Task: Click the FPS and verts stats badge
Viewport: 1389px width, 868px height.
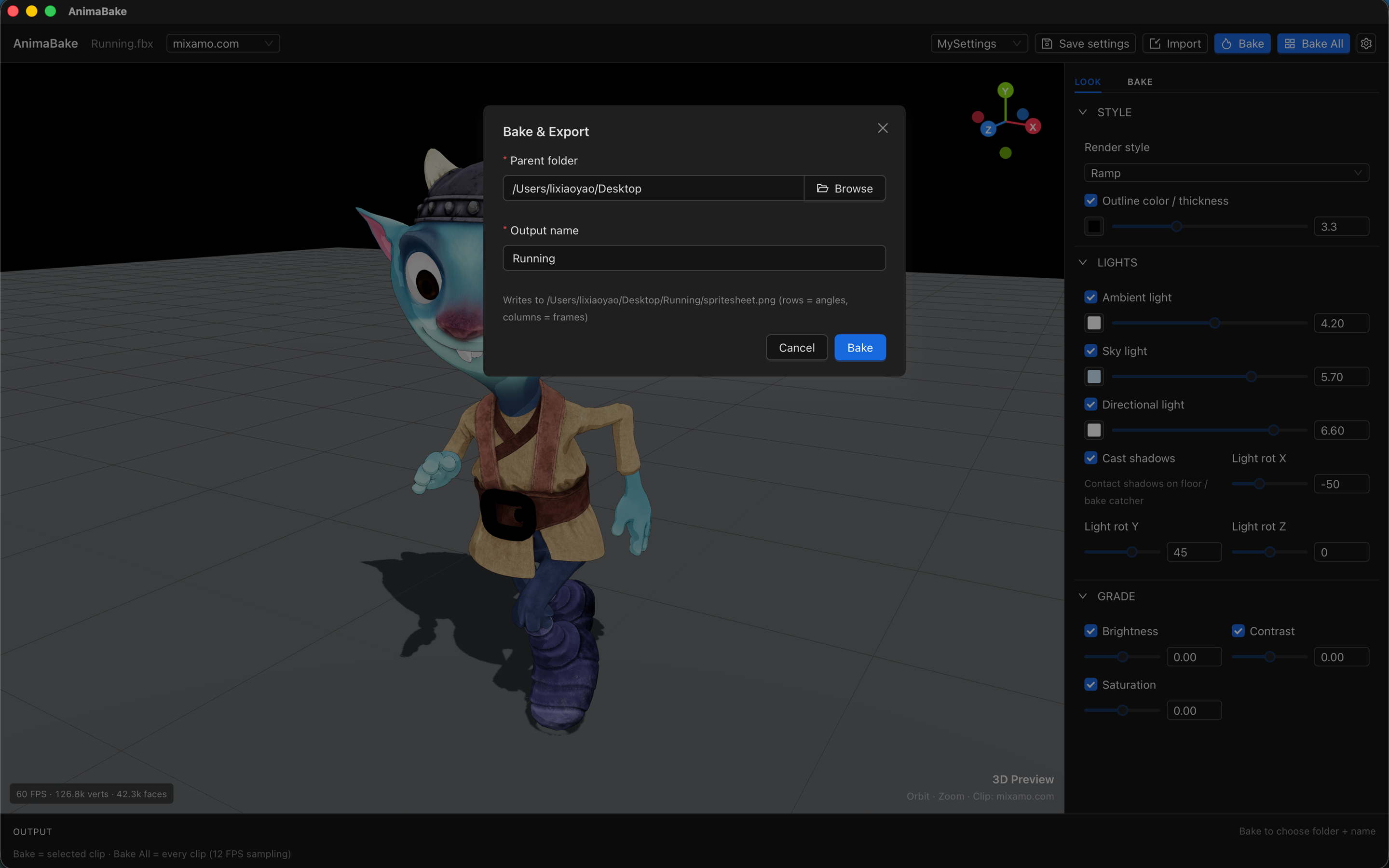Action: click(x=91, y=793)
